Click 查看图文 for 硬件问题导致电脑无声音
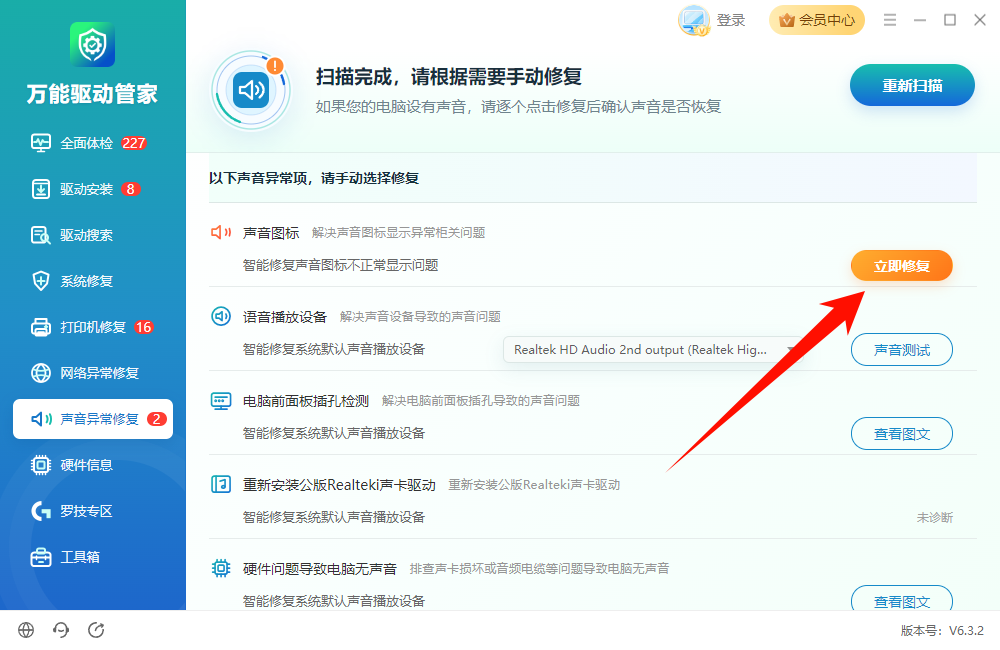This screenshot has height=650, width=1000. coord(902,600)
